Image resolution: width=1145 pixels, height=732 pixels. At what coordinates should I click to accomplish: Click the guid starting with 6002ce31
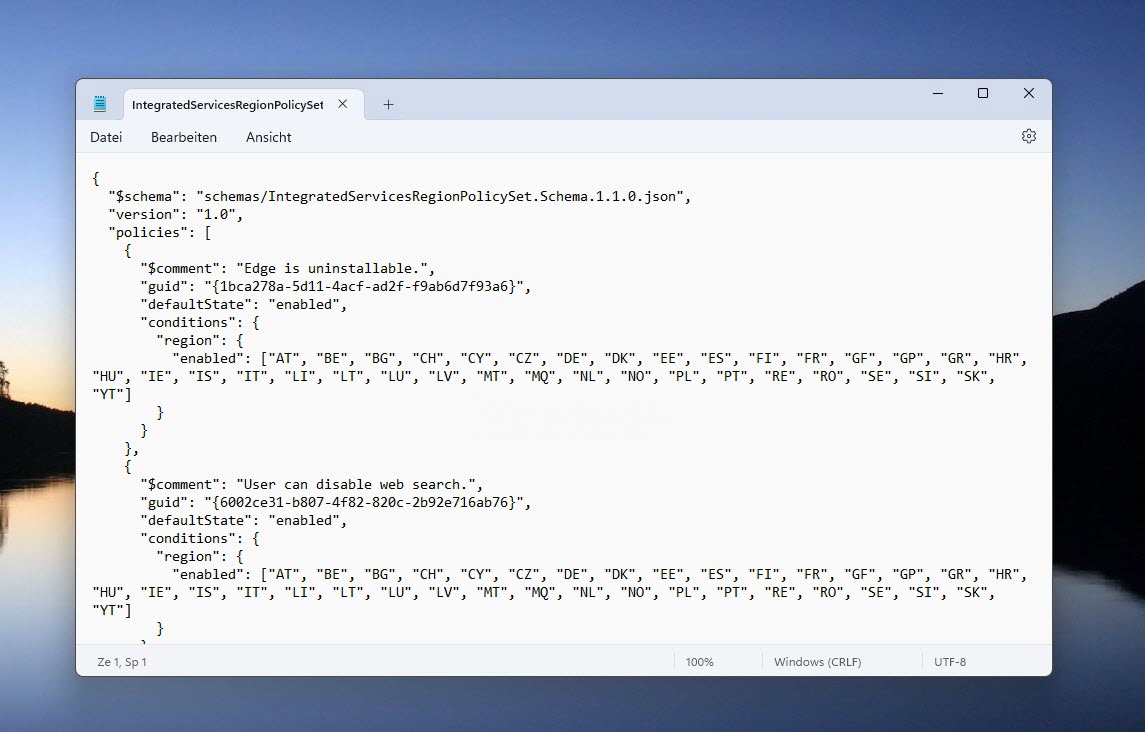coord(364,503)
